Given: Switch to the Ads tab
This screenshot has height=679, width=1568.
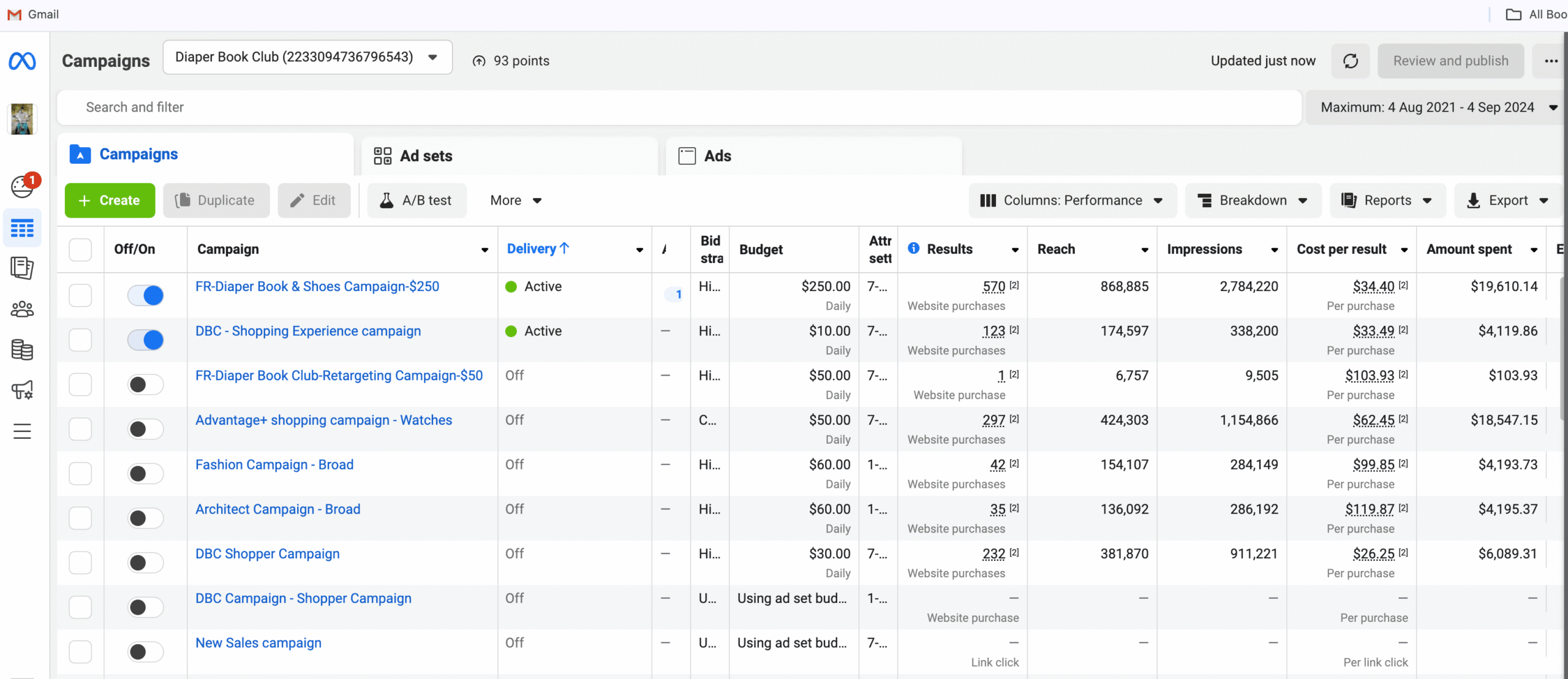Looking at the screenshot, I should pos(717,156).
